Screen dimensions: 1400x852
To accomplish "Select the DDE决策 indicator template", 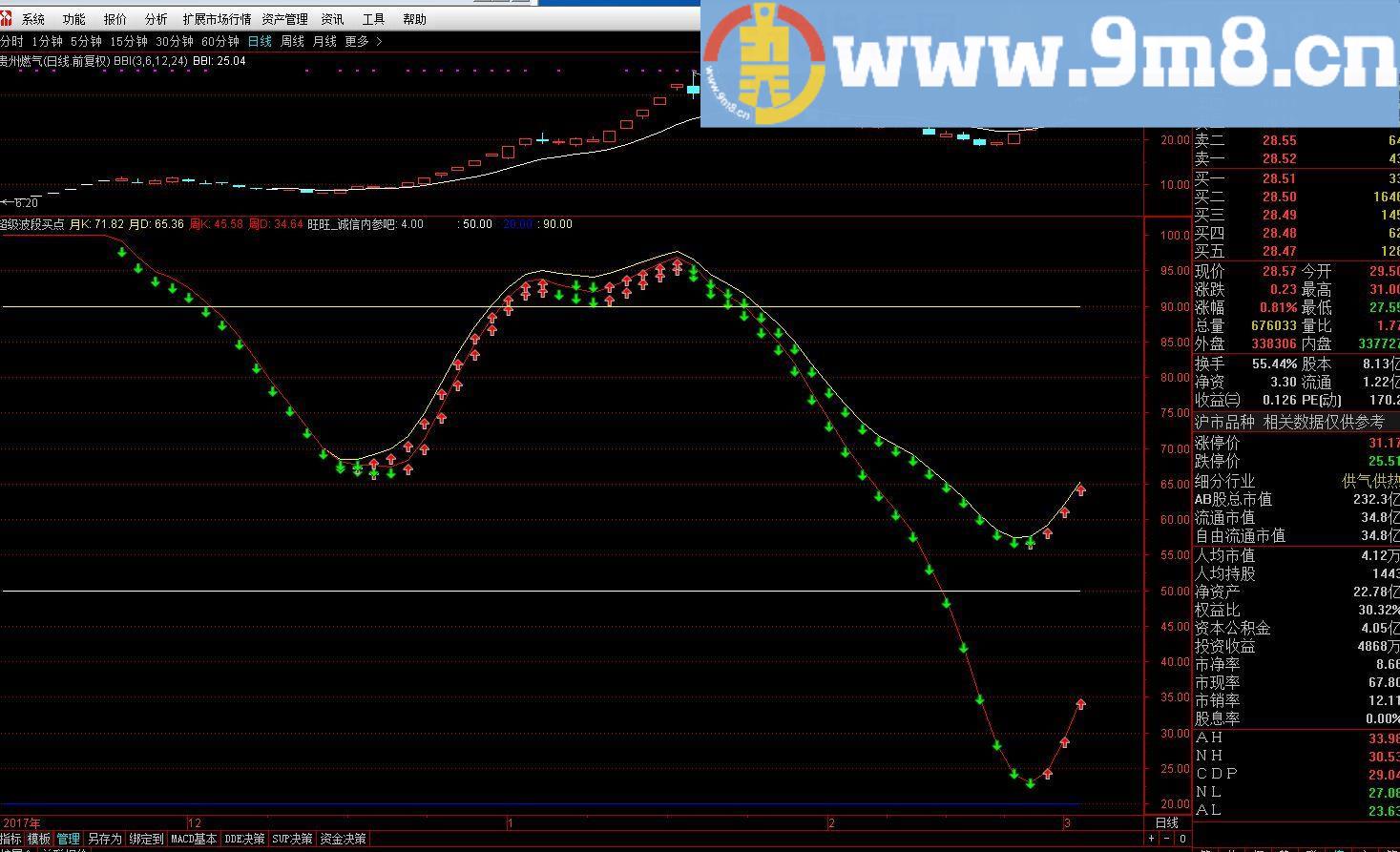I will click(244, 840).
